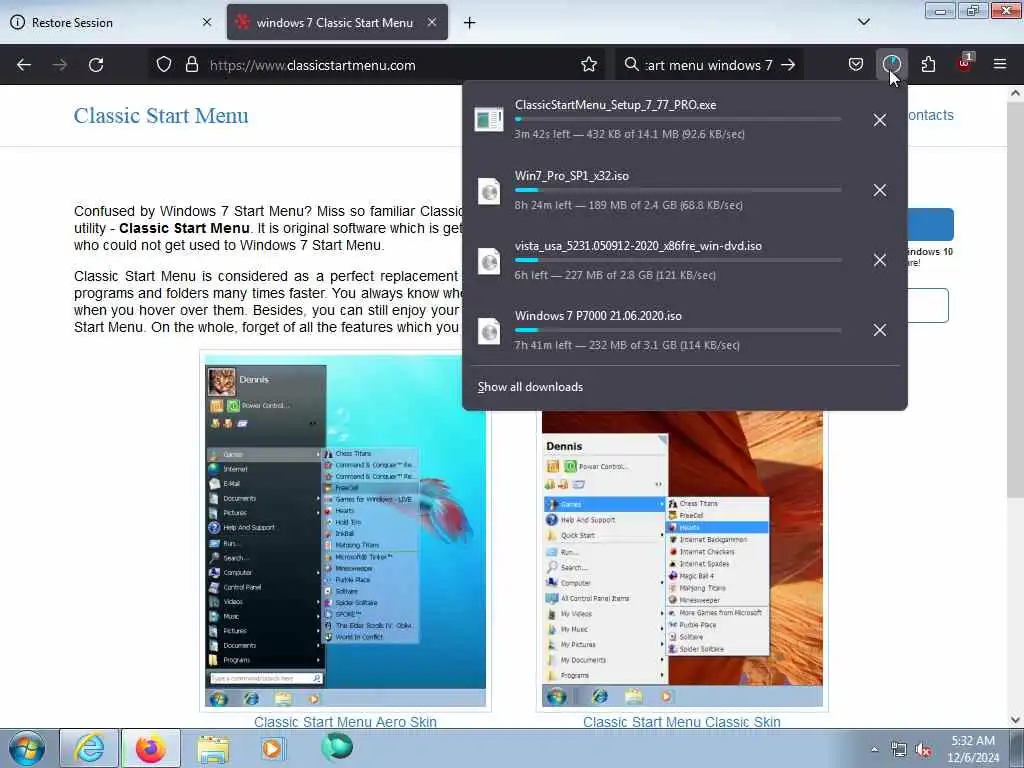Click Windows 7 P7000 download progress bar

[678, 330]
